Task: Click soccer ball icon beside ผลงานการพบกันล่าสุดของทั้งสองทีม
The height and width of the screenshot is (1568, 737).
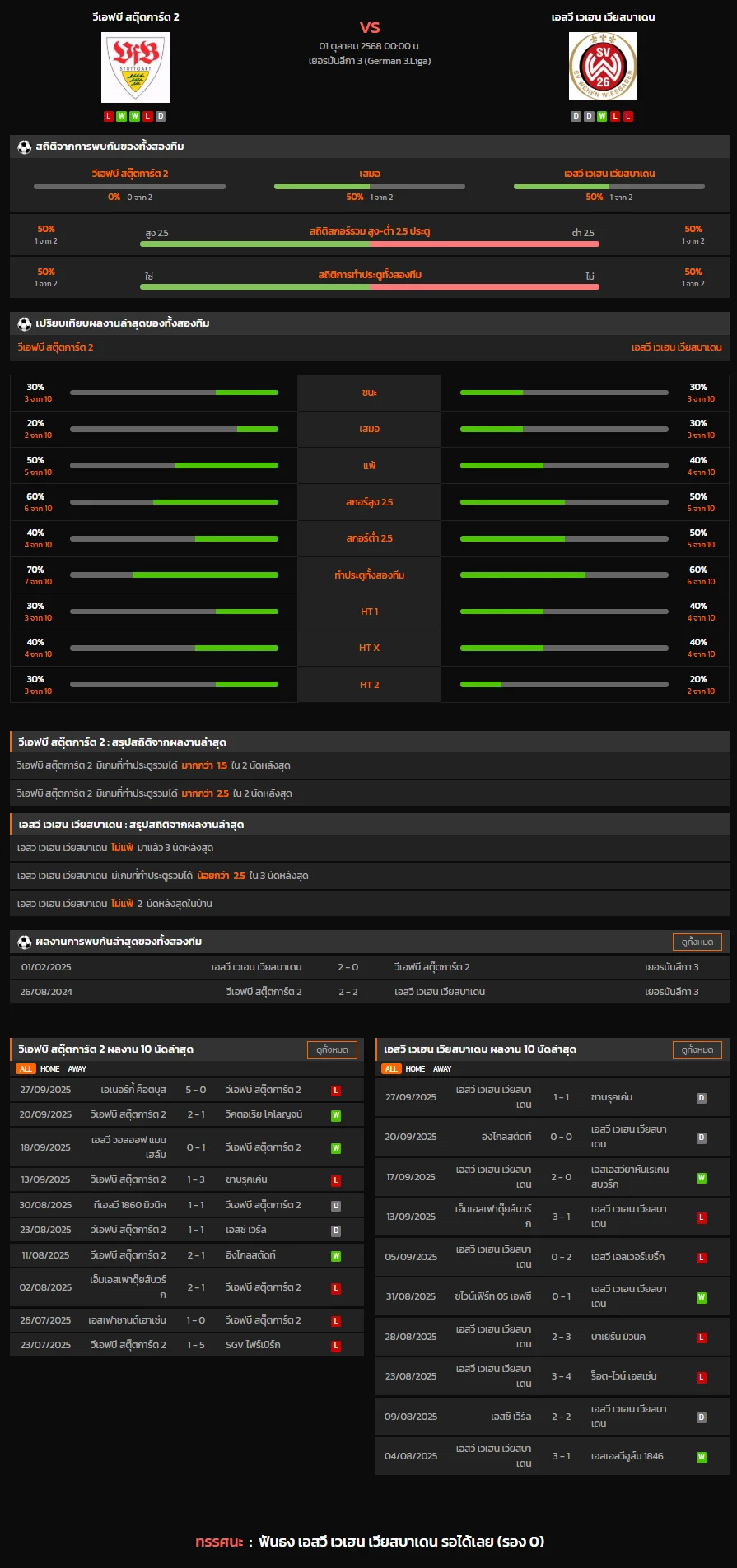Action: [24, 942]
